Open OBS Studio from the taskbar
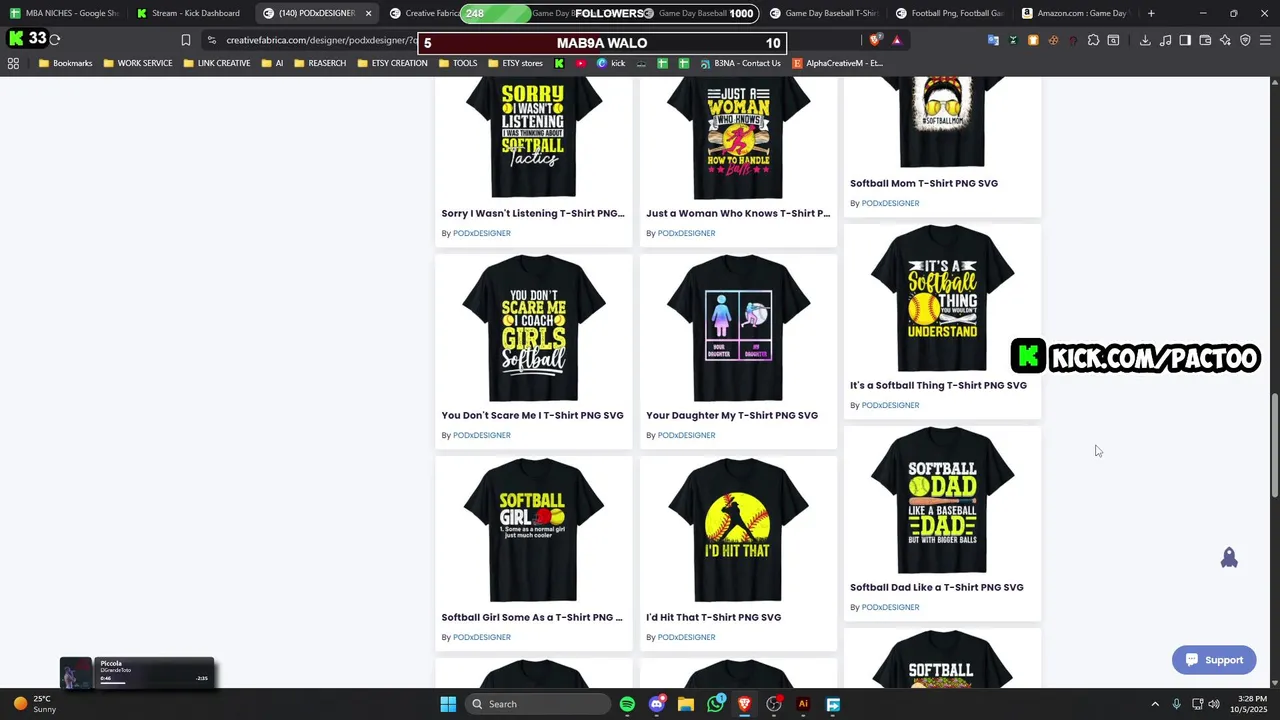This screenshot has width=1280, height=720. tap(774, 704)
